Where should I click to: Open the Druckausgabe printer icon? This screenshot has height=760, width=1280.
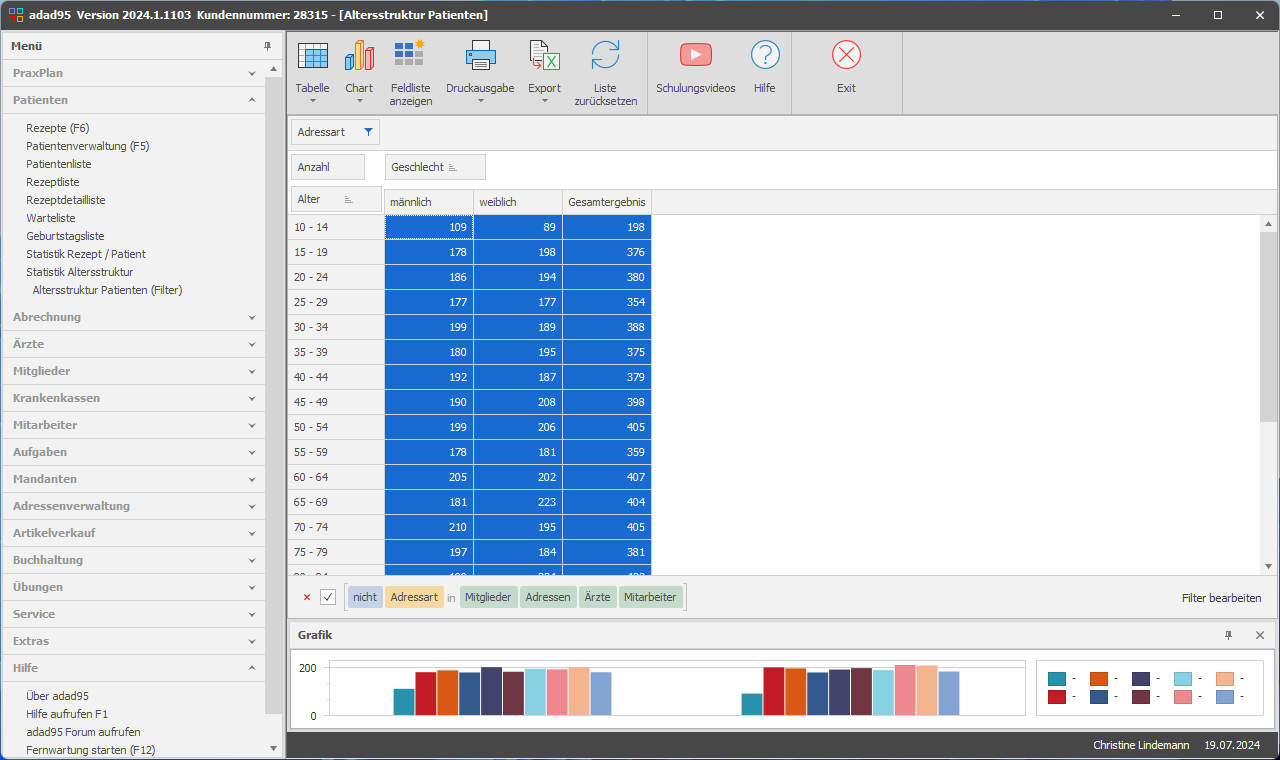click(x=480, y=57)
